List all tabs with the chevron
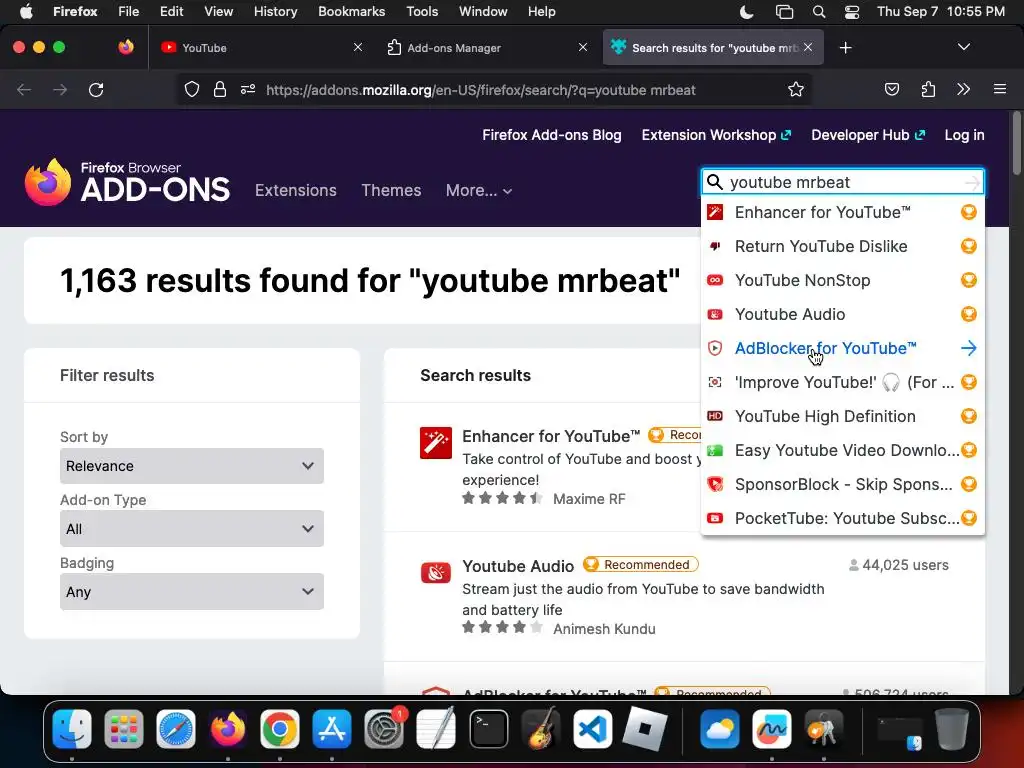 click(963, 47)
